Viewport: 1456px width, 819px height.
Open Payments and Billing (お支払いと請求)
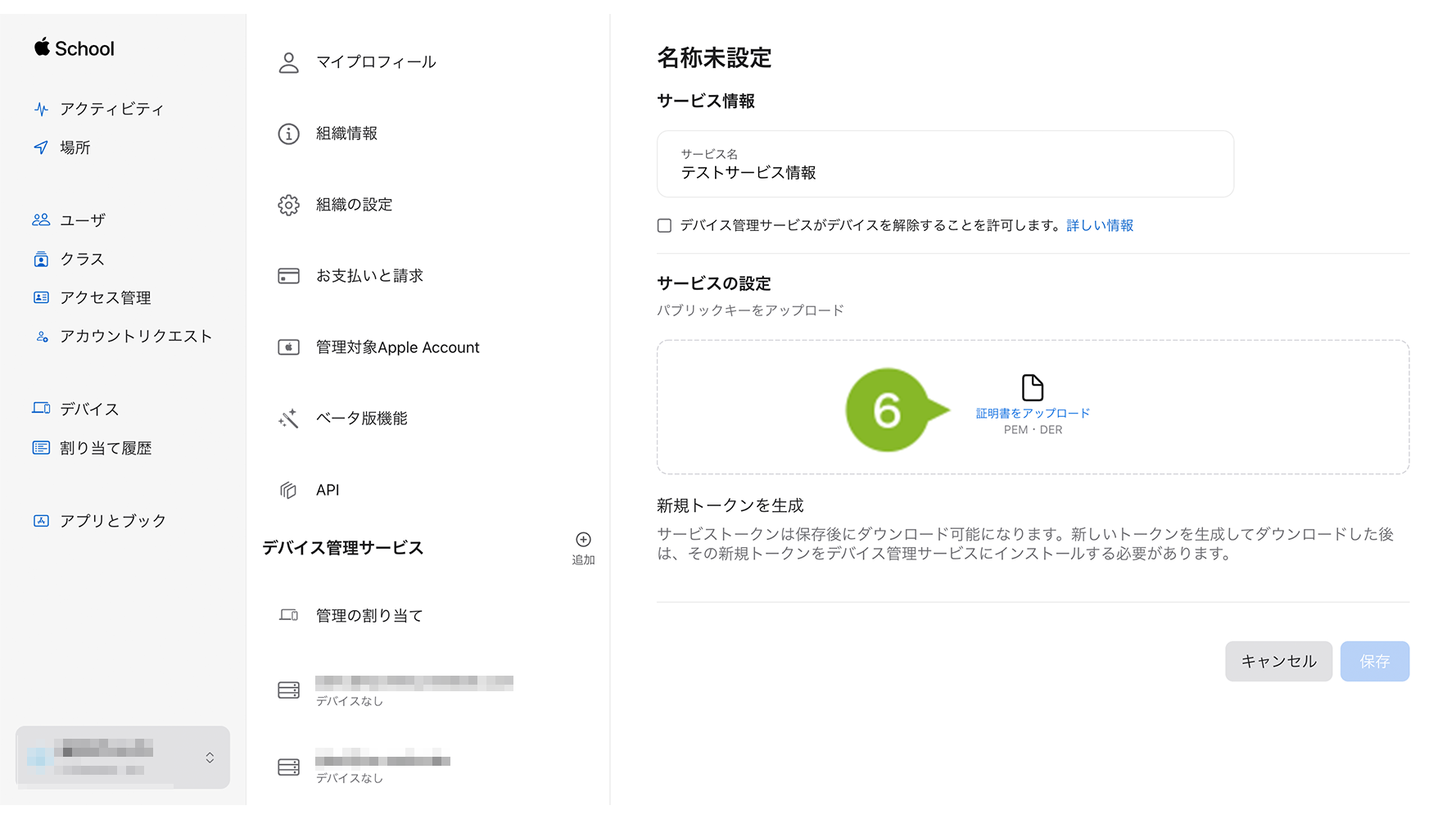[369, 276]
